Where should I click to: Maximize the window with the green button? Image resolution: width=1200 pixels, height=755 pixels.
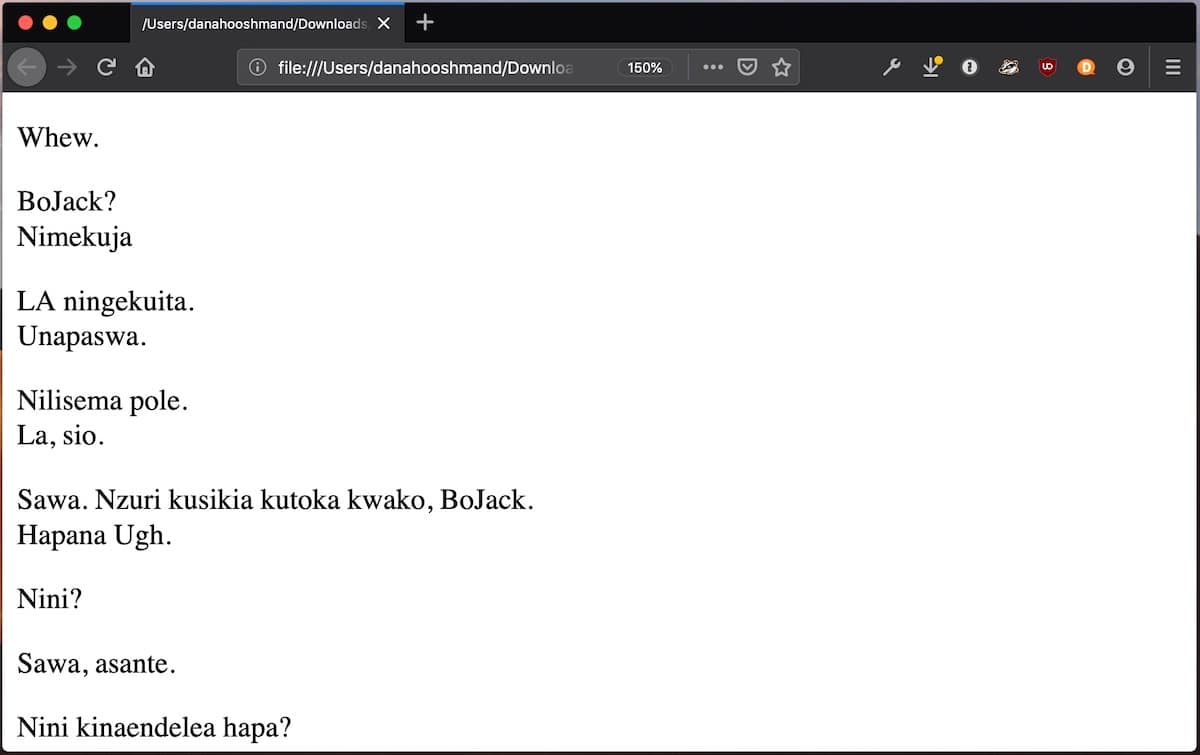[74, 22]
